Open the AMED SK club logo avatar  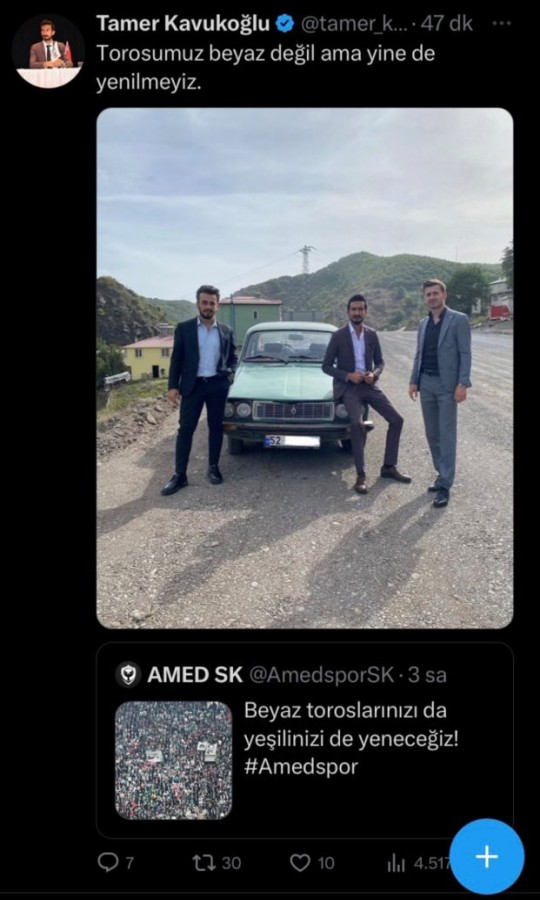pos(128,675)
